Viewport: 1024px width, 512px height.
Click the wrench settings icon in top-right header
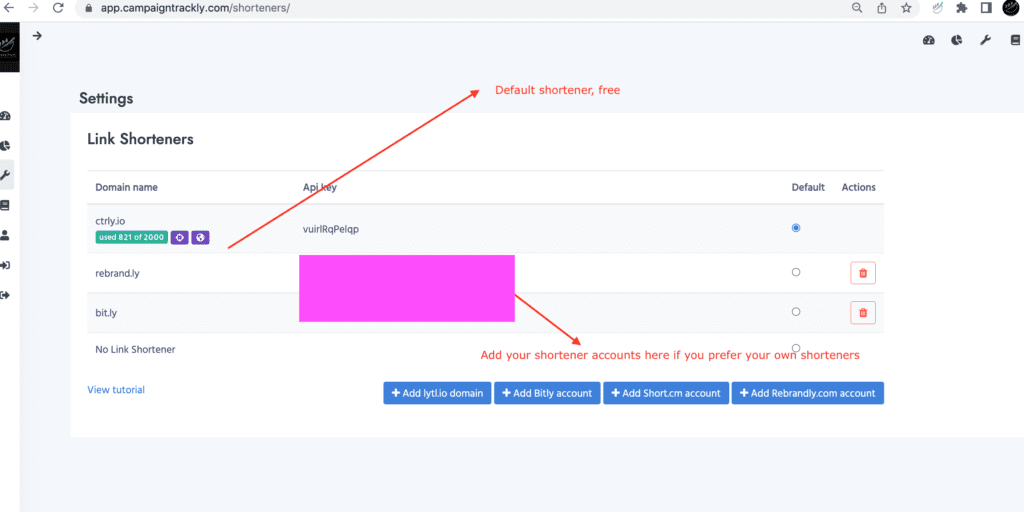pyautogui.click(x=985, y=40)
